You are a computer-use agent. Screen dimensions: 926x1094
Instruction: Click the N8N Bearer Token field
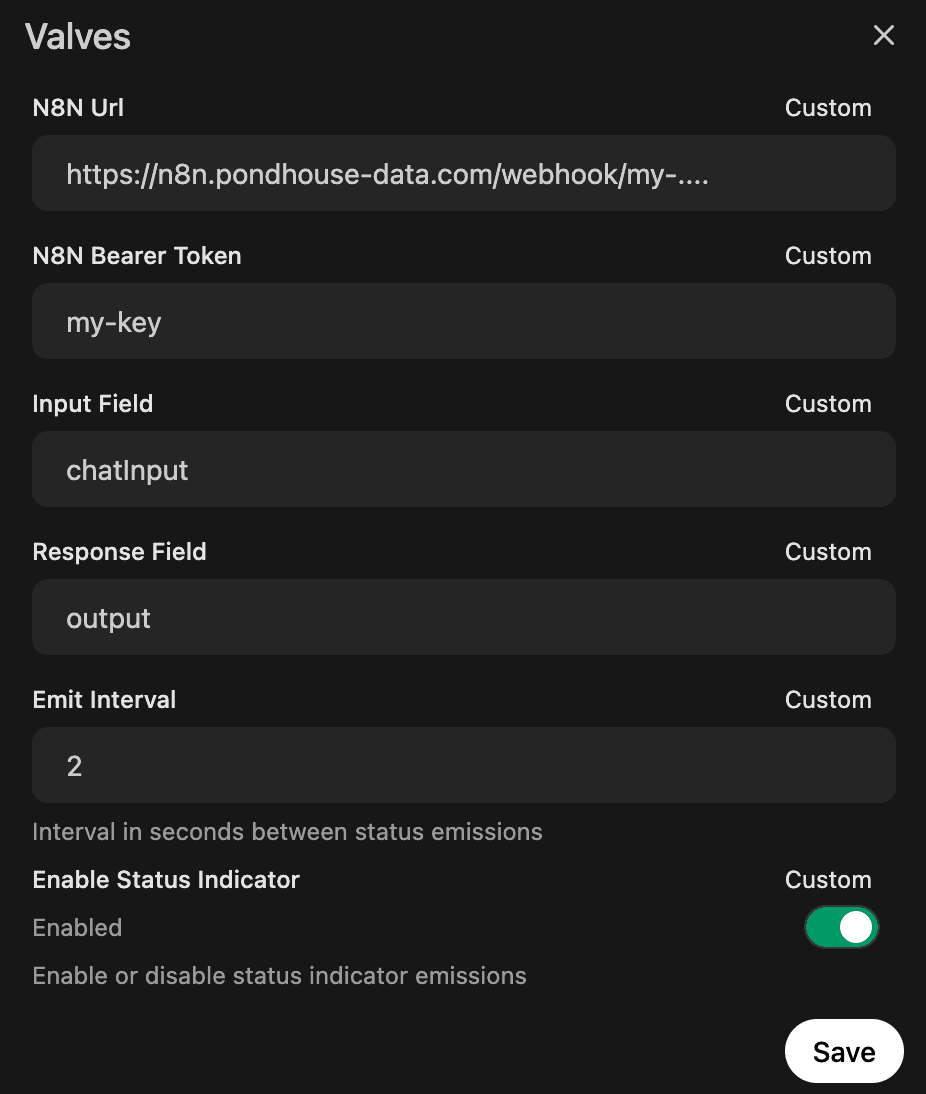click(463, 321)
